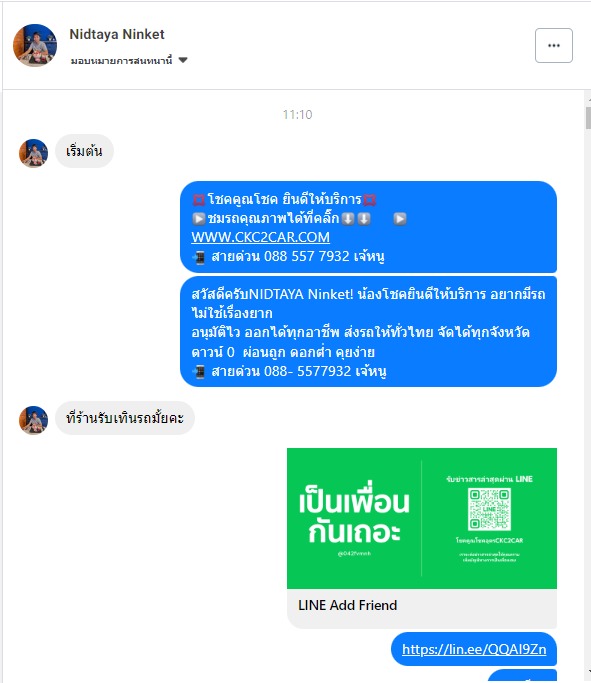Click the phone emoji beside hotline 088- 5577932

(x=199, y=372)
